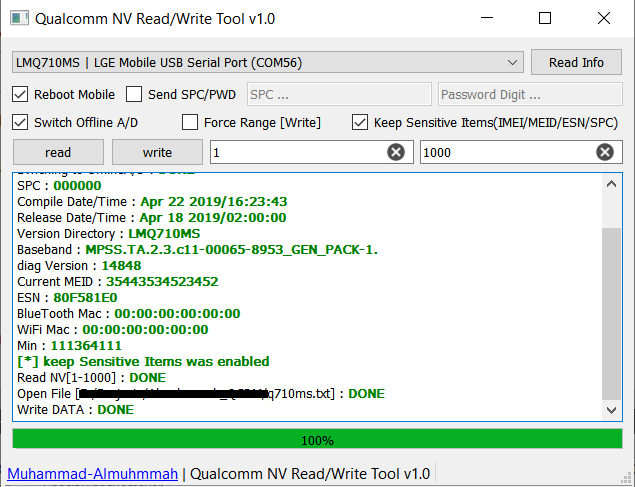This screenshot has width=635, height=487.
Task: Click the Open File q710ms.txt line
Action: [201, 393]
